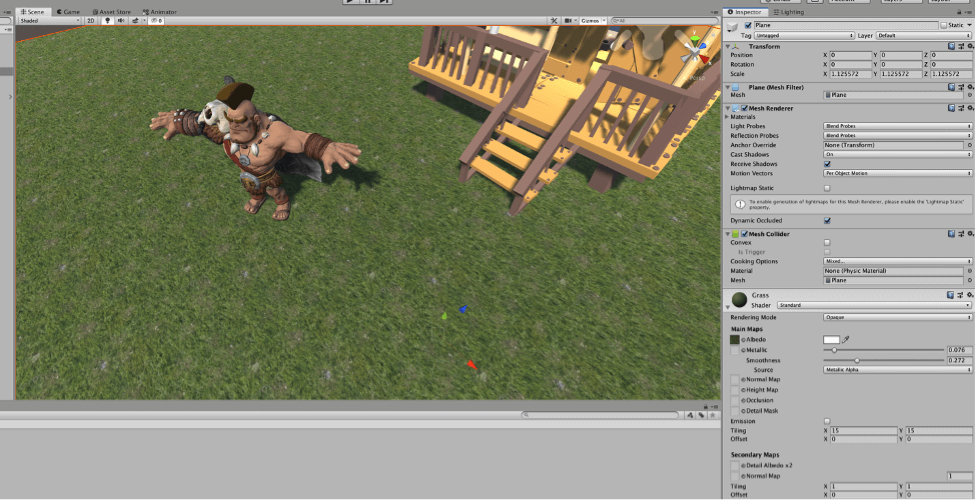This screenshot has height=500, width=975.
Task: Enable Emission checkbox
Action: [827, 421]
